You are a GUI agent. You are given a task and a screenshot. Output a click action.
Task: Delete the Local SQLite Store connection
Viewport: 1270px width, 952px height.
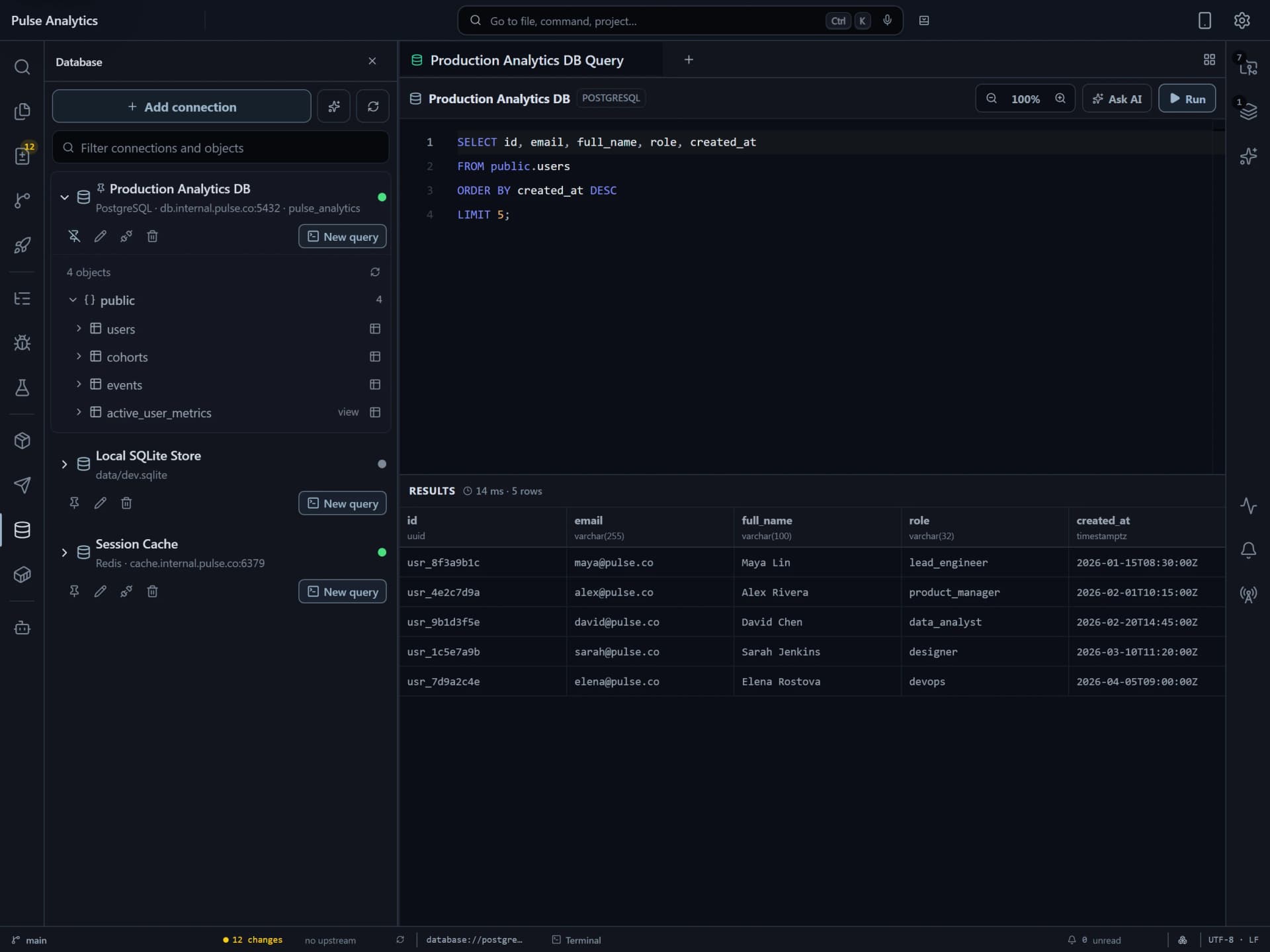coord(126,503)
